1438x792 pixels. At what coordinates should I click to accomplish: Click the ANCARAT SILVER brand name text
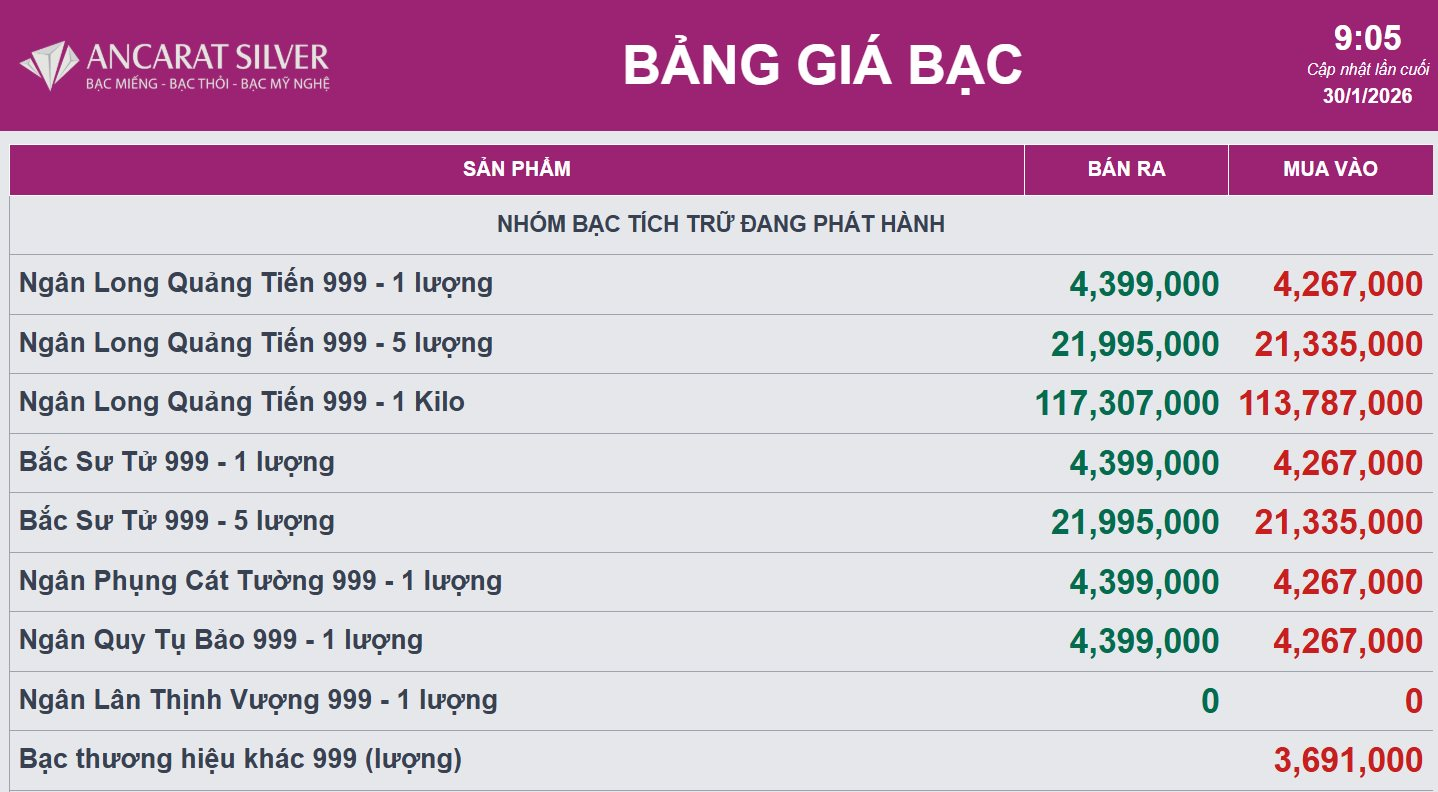point(208,56)
